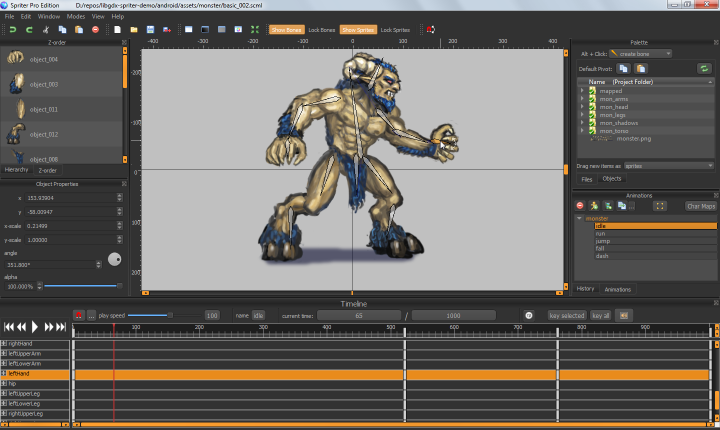
Task: Open the Edit menu
Action: click(x=26, y=17)
